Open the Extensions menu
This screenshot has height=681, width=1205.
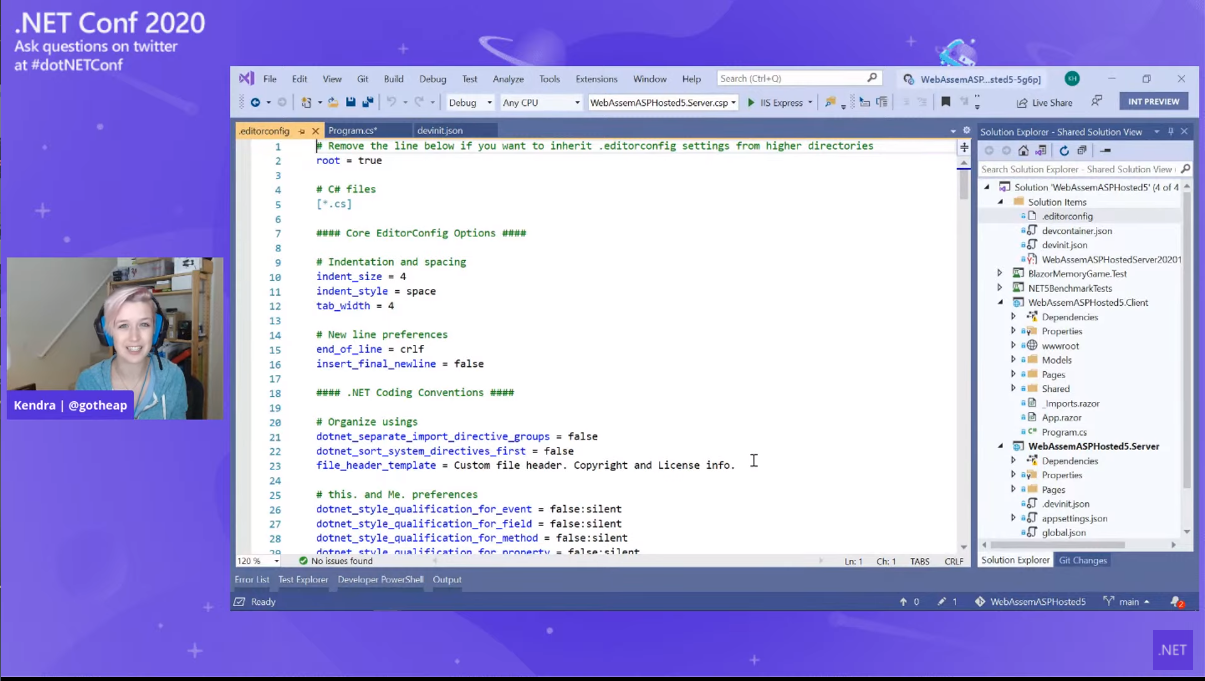596,79
